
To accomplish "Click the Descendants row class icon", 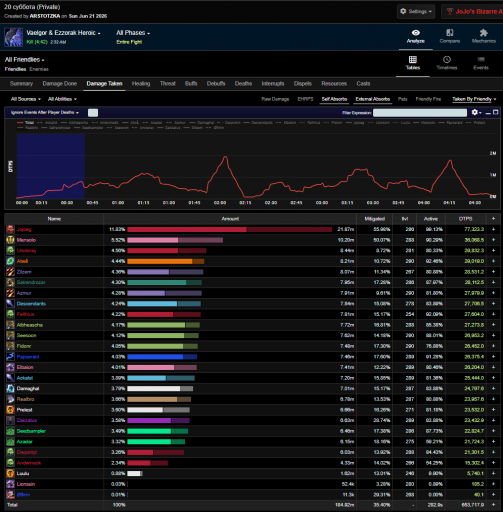I will [10, 304].
